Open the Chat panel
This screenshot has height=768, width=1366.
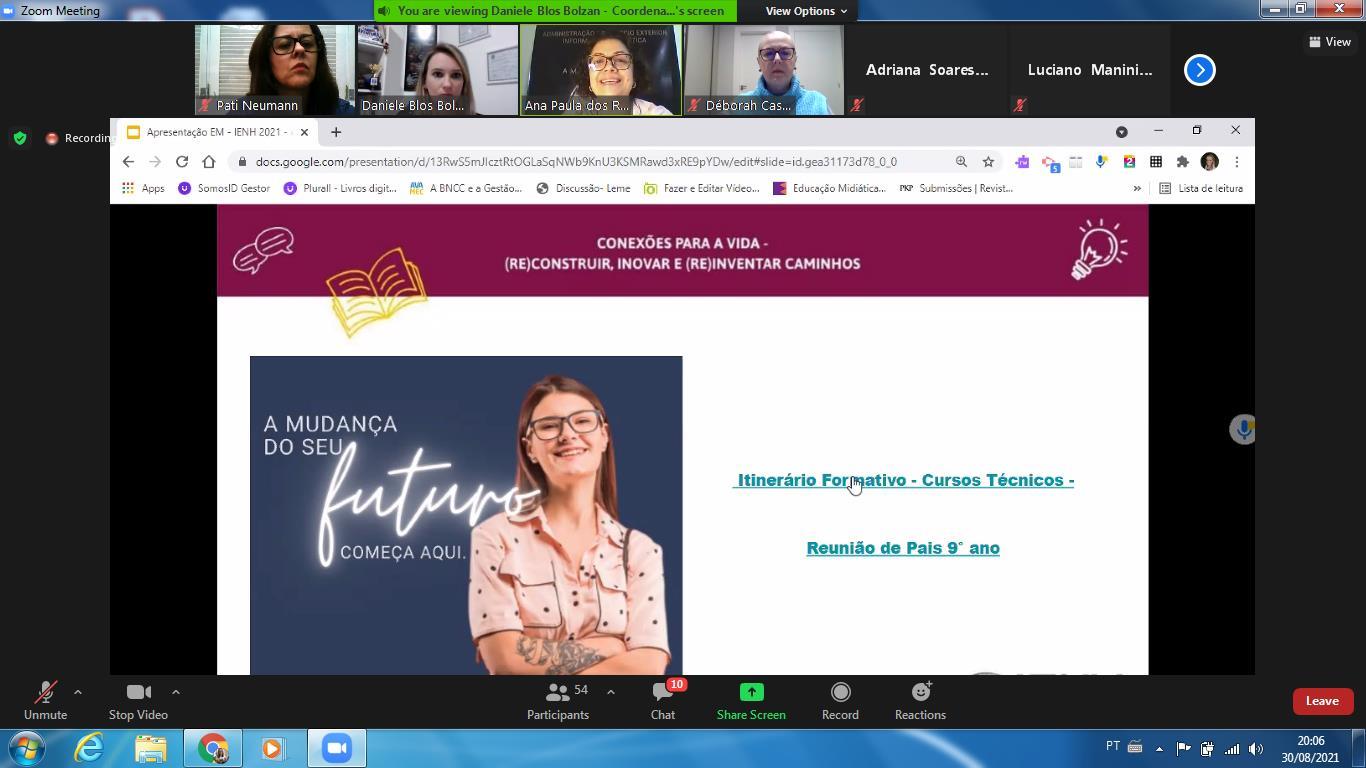[x=663, y=700]
